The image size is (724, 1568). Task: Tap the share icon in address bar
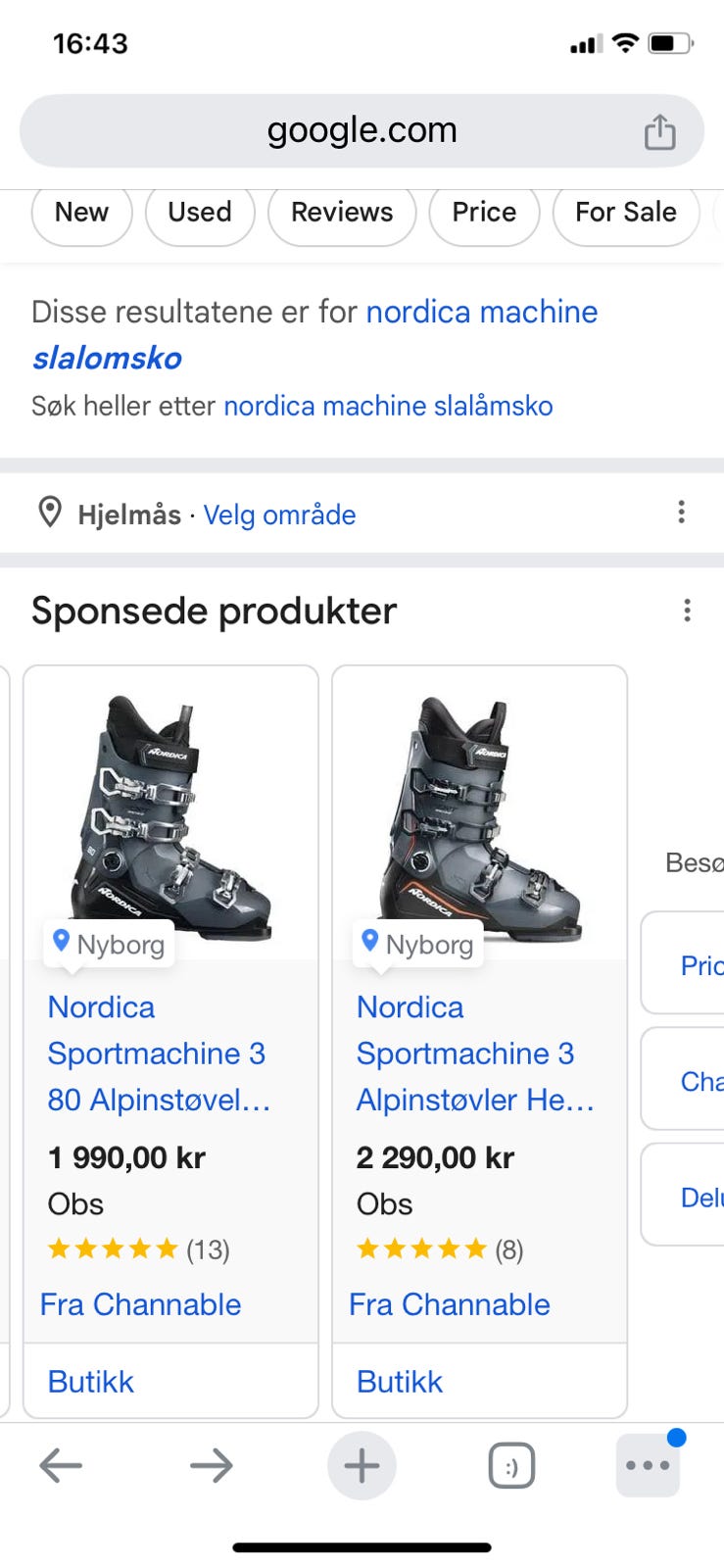659,131
